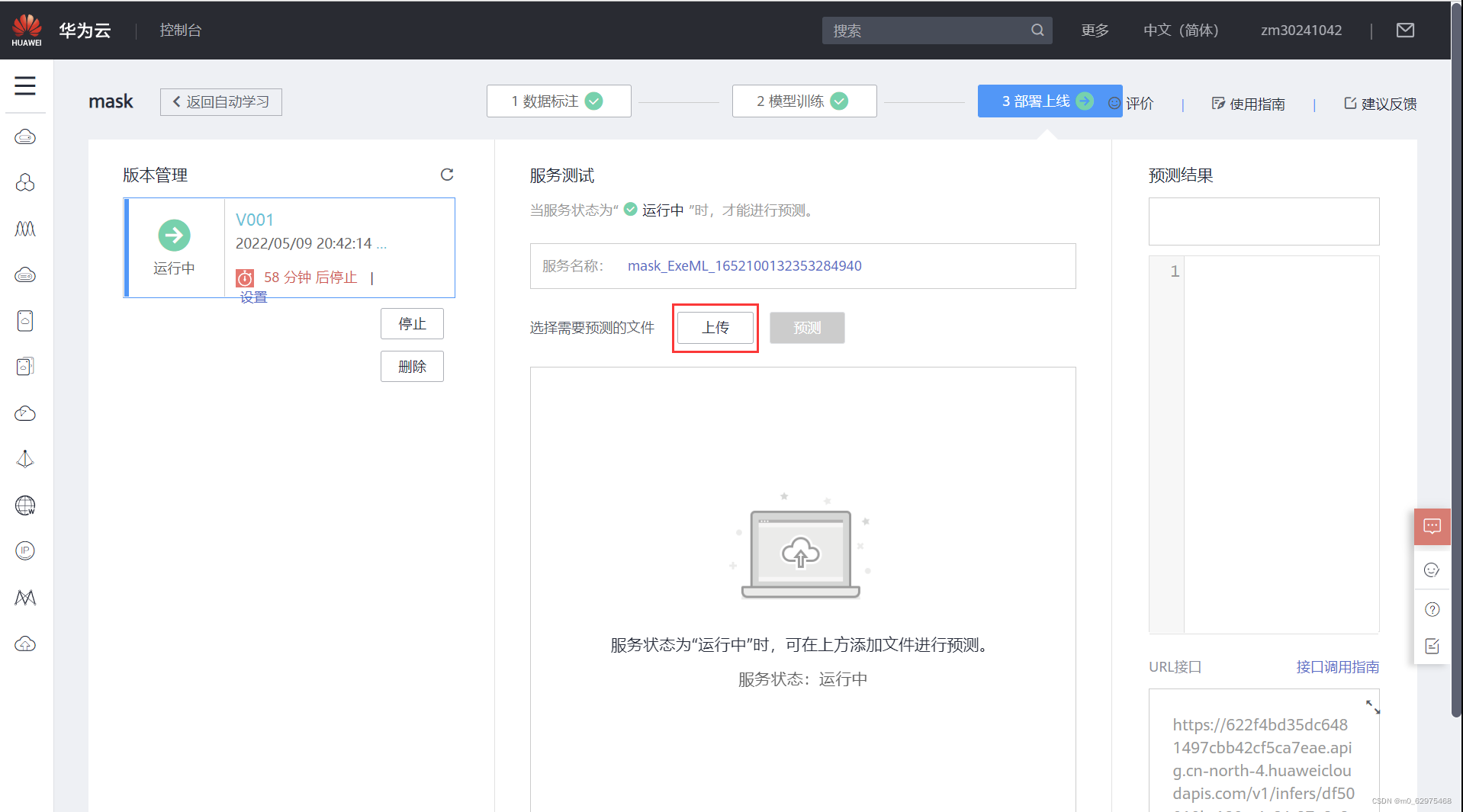Click the 2022/05/09 20:42:14 timestamp
The image size is (1463, 812).
click(304, 243)
